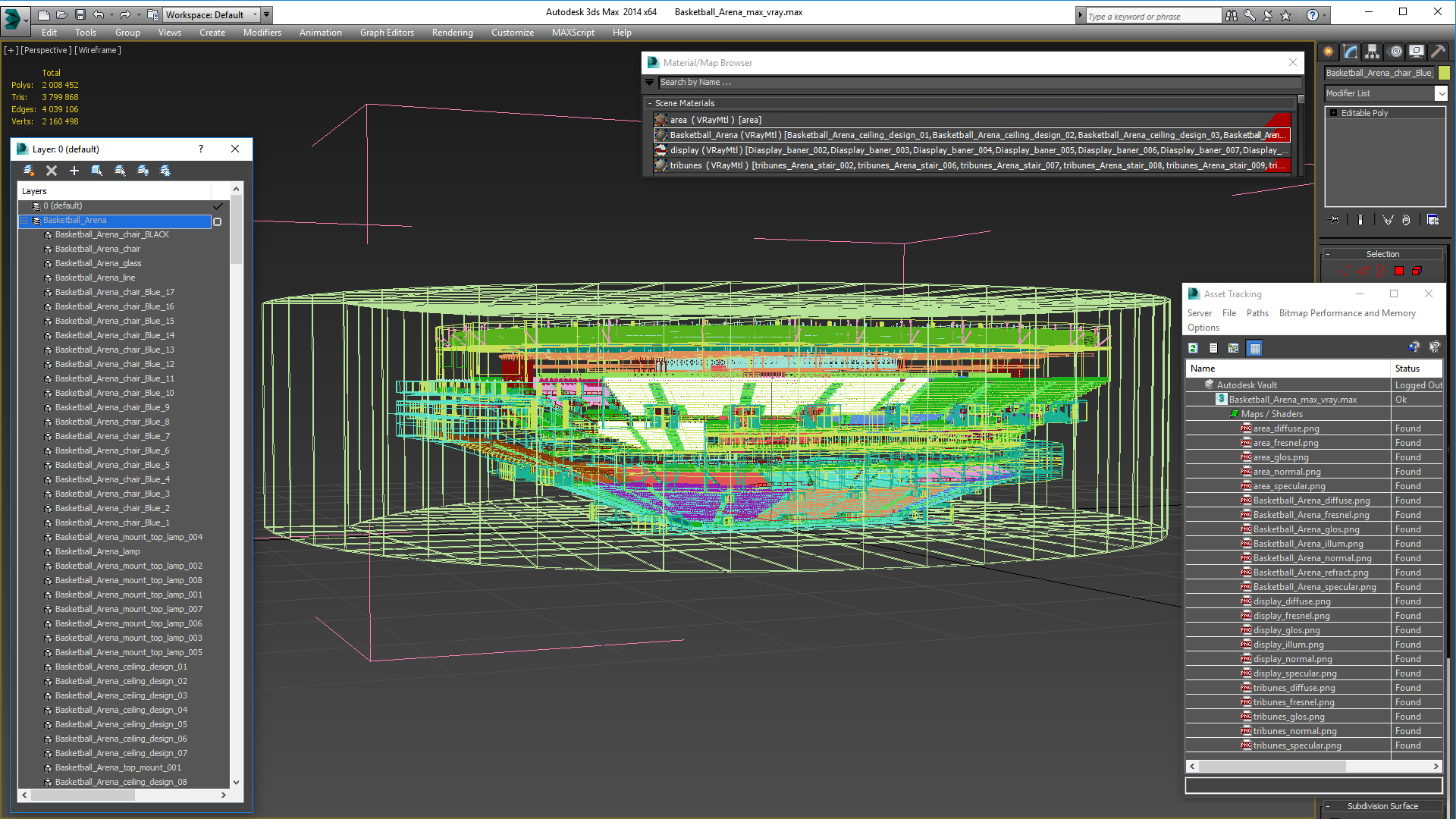The image size is (1456, 819).
Task: Click the [+] viewport general label
Action: tap(11, 50)
